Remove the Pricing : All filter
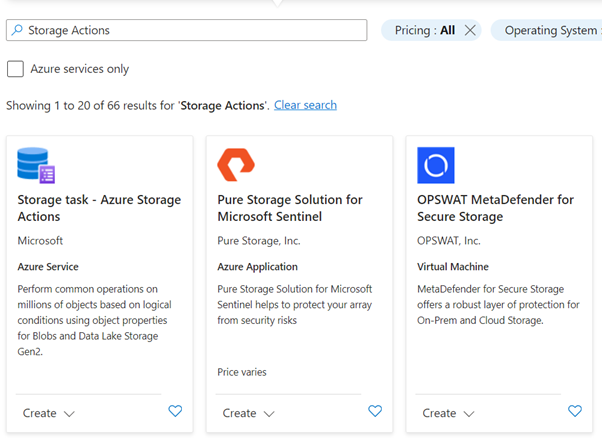Image resolution: width=602 pixels, height=440 pixels. point(470,30)
